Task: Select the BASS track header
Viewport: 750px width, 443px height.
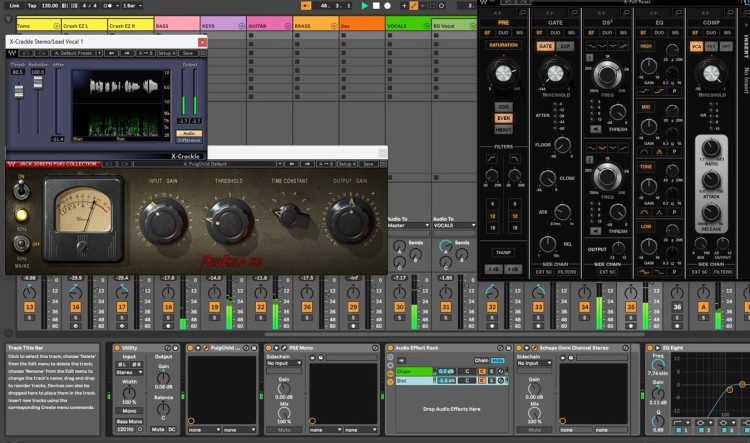Action: [x=176, y=25]
